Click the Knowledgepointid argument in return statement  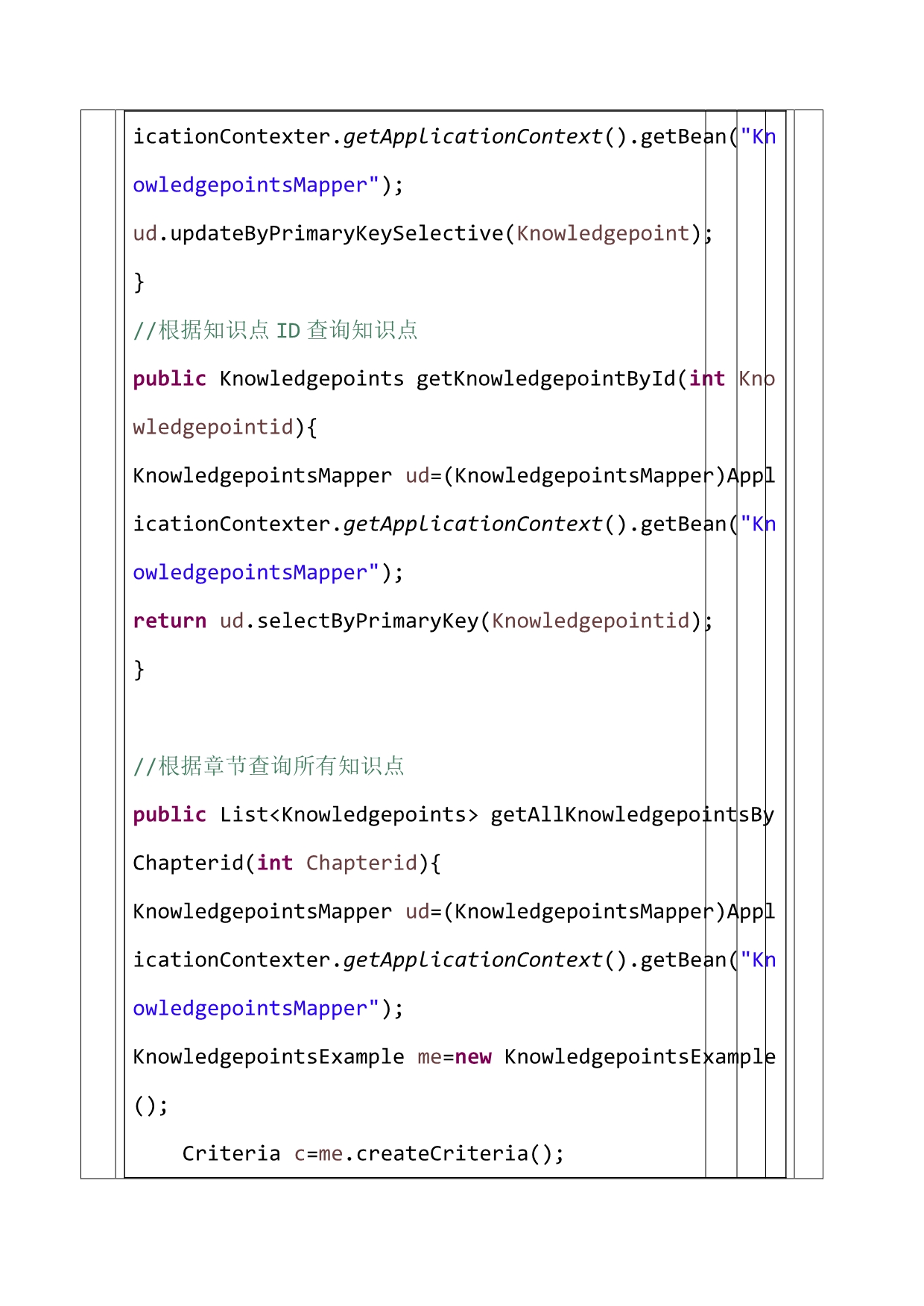590,621
